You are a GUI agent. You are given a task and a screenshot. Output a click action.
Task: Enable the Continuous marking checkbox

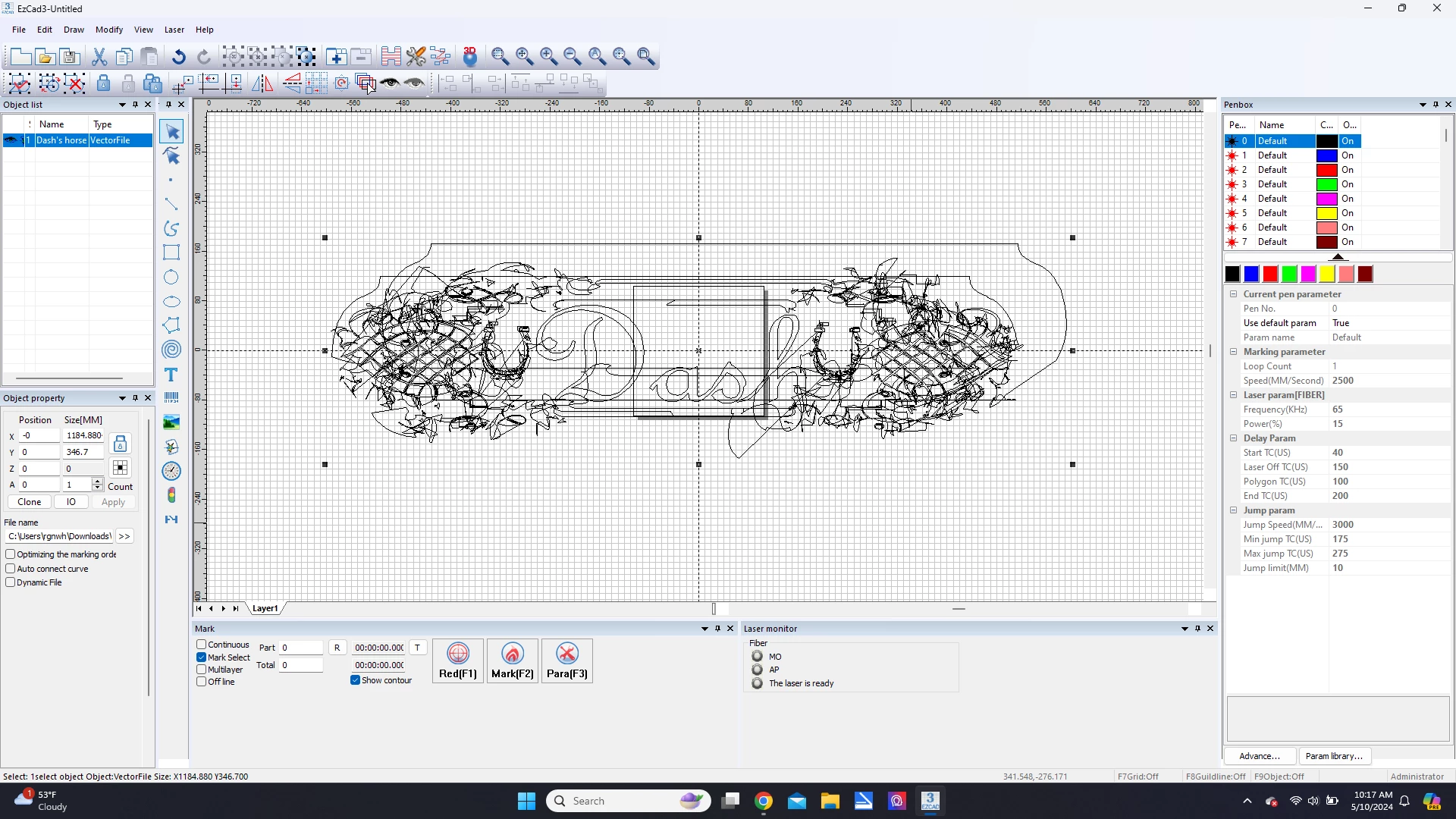click(202, 645)
